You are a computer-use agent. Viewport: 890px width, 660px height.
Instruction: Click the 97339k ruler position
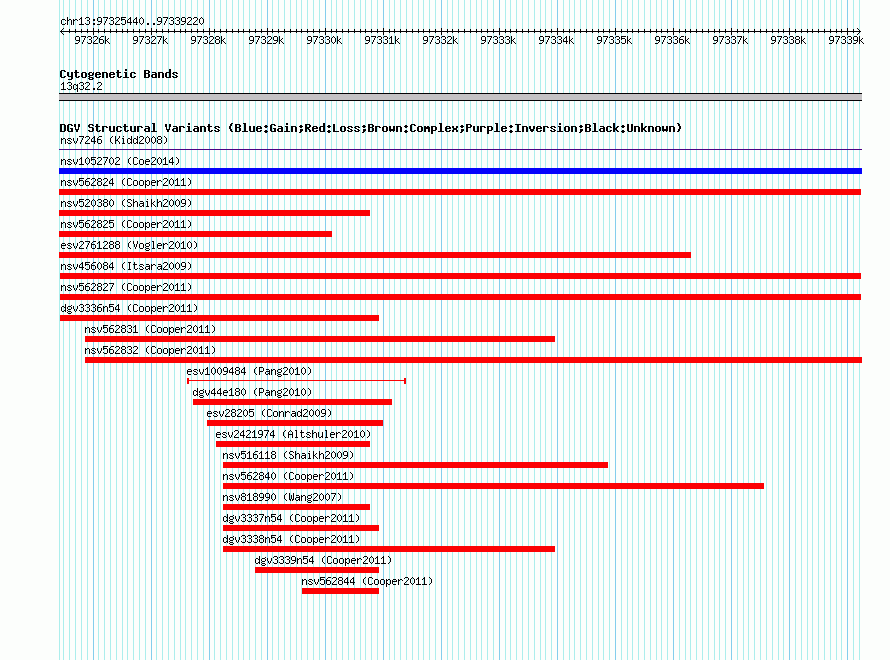(846, 40)
